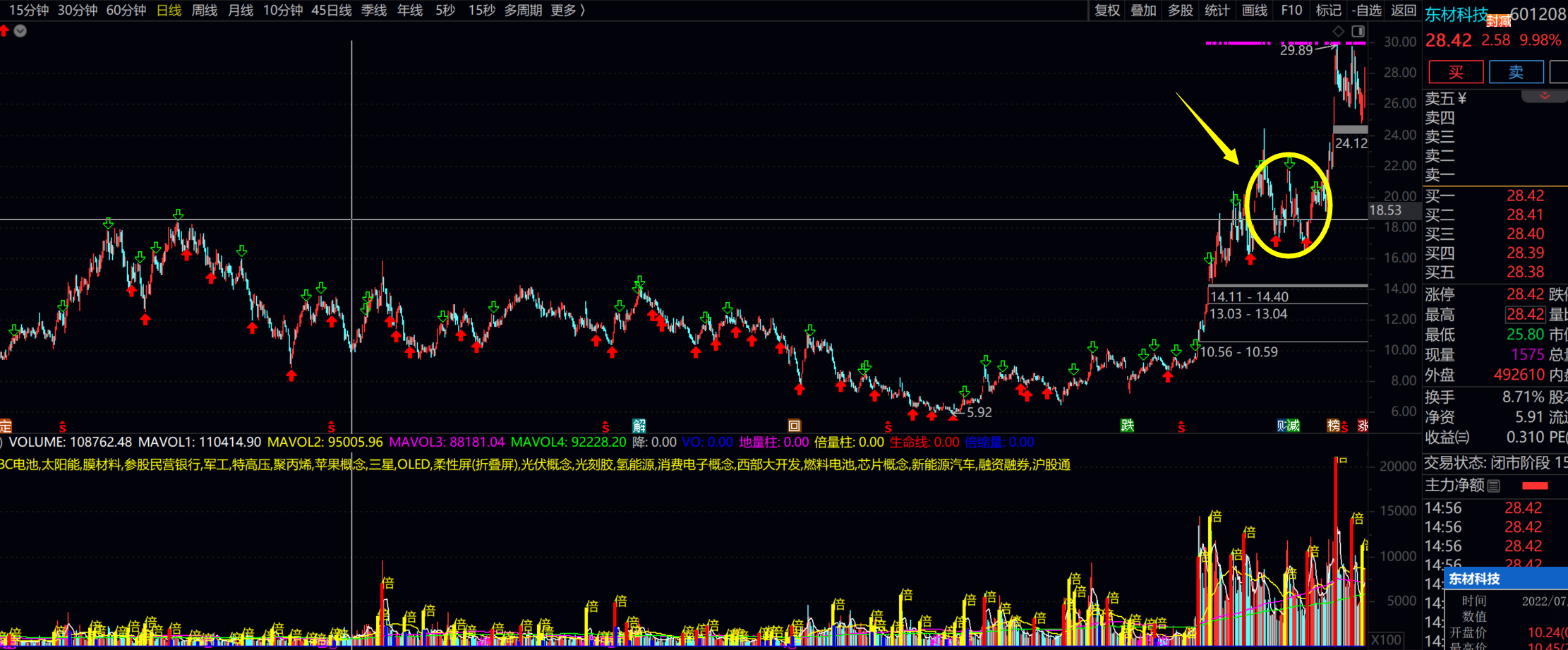Image resolution: width=1568 pixels, height=650 pixels.
Task: Open the 更多 periods dropdown
Action: click(567, 11)
